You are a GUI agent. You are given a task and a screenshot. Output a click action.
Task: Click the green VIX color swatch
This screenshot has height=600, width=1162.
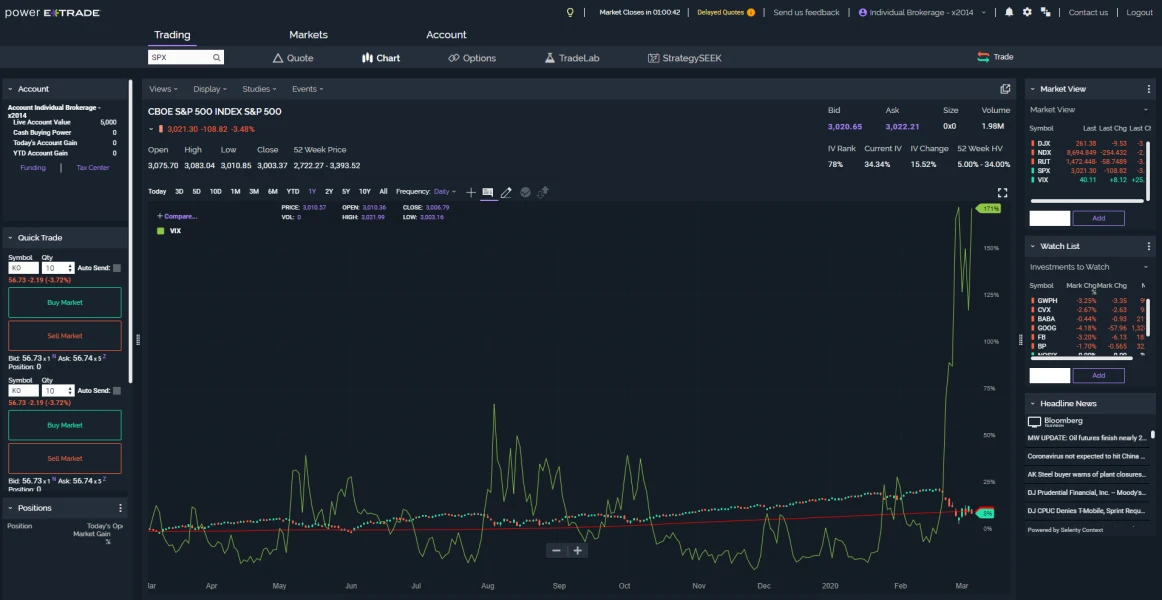[x=160, y=231]
